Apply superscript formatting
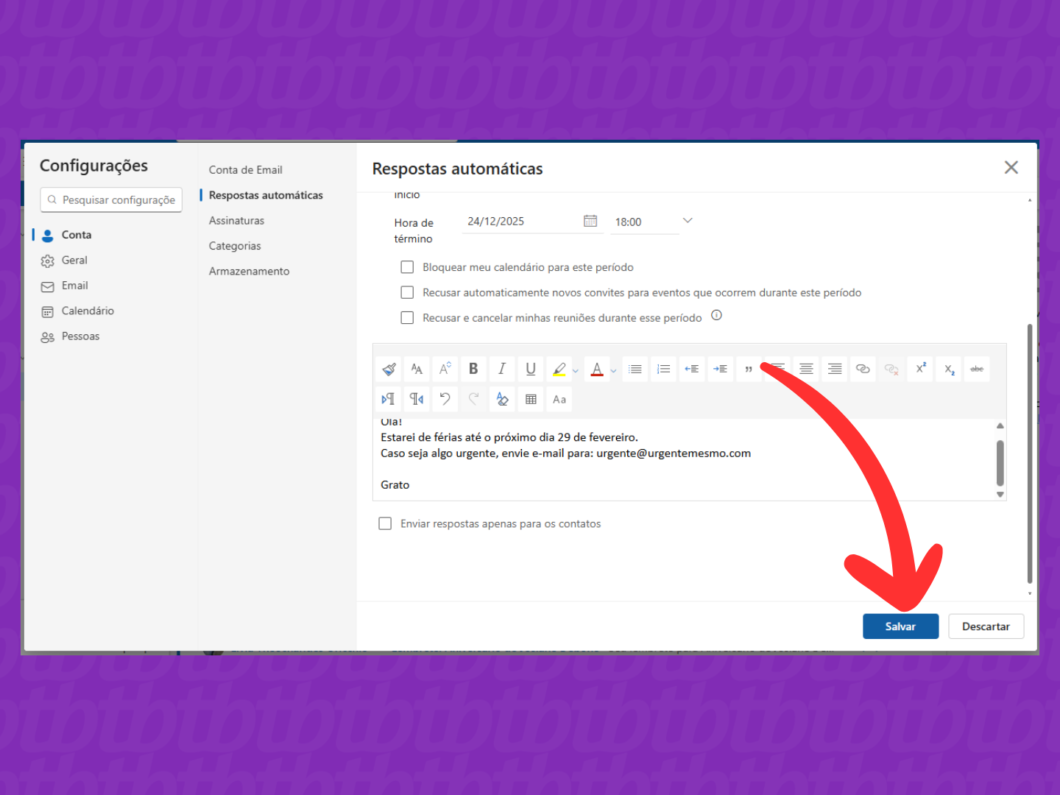Image resolution: width=1060 pixels, height=795 pixels. tap(920, 369)
